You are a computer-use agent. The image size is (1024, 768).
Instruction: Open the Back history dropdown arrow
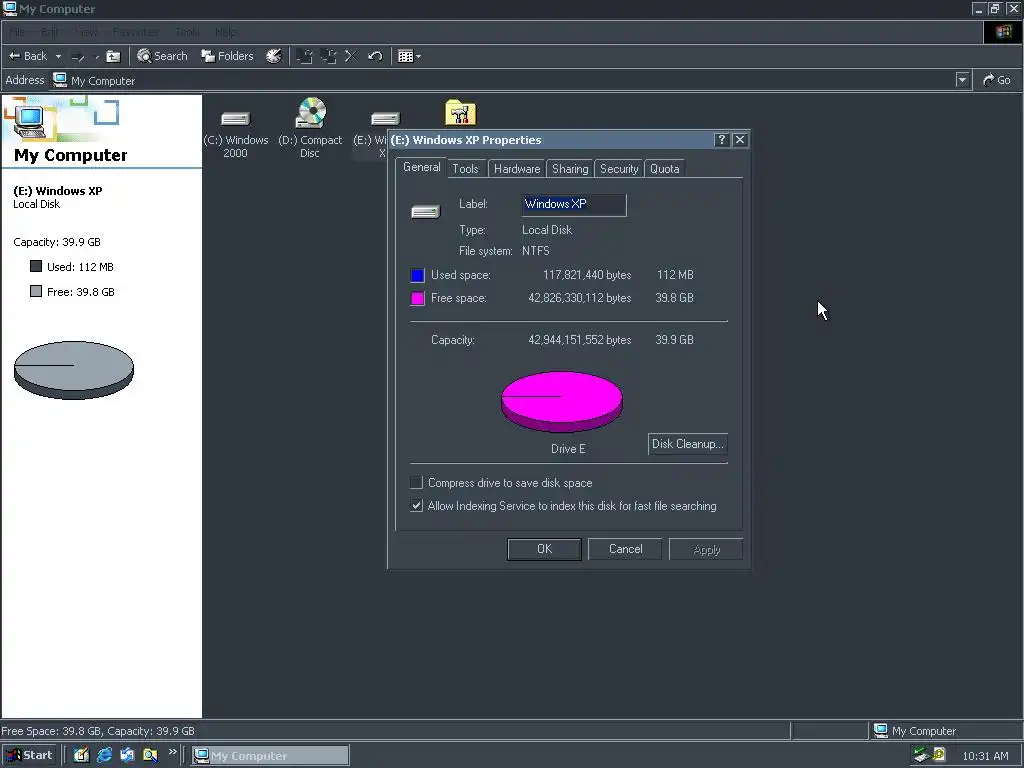tap(58, 56)
